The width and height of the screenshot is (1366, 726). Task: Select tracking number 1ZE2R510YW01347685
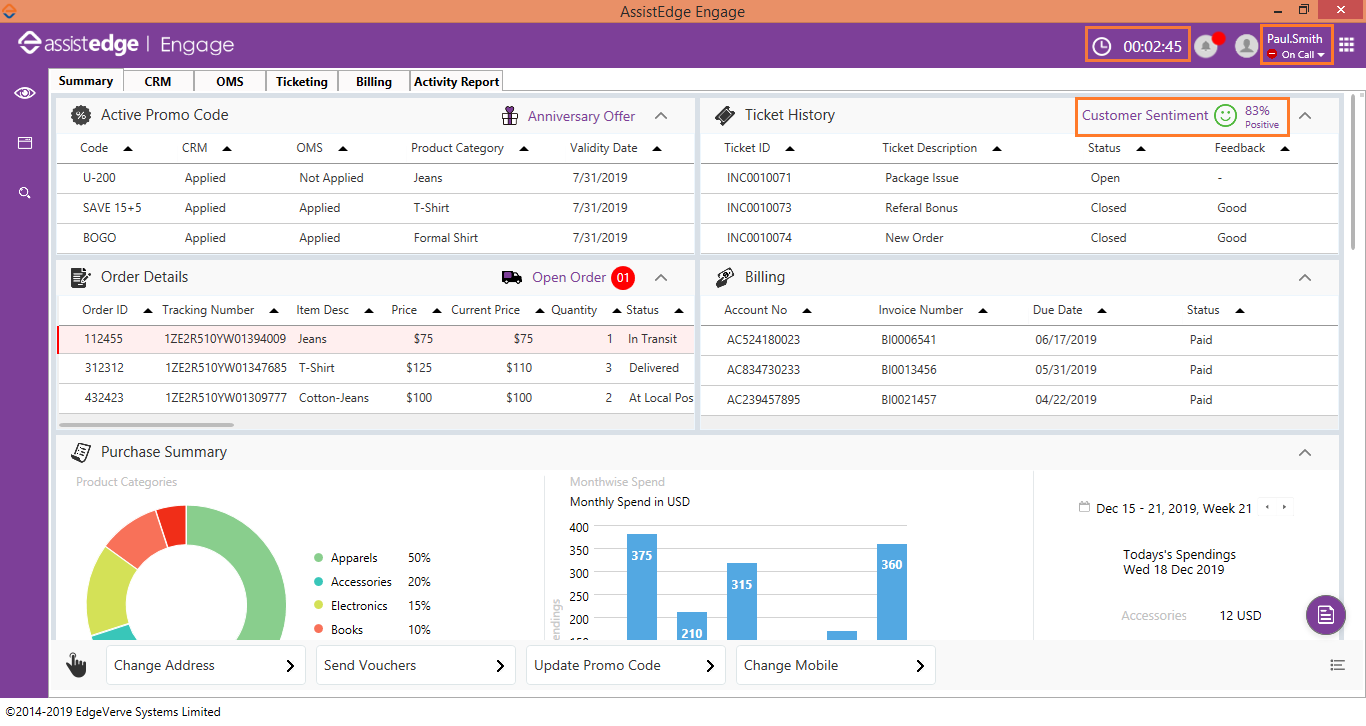[x=226, y=368]
